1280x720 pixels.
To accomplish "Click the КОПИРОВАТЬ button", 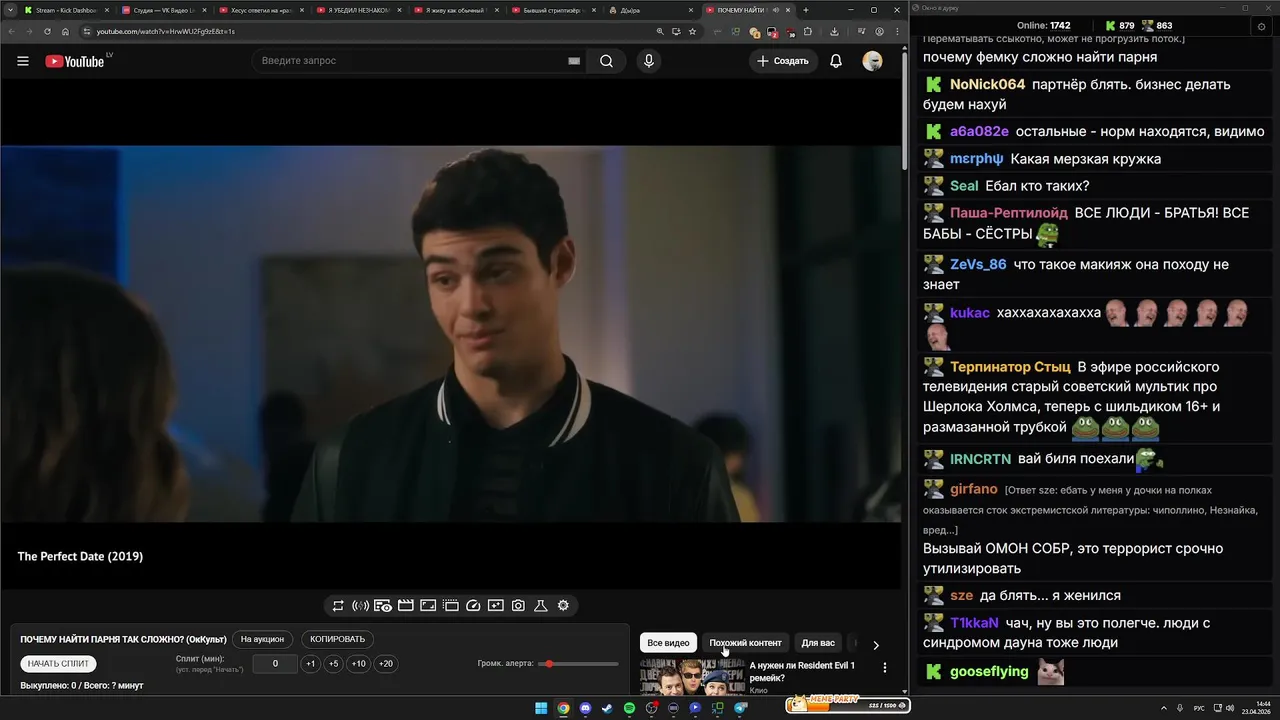I will (337, 639).
